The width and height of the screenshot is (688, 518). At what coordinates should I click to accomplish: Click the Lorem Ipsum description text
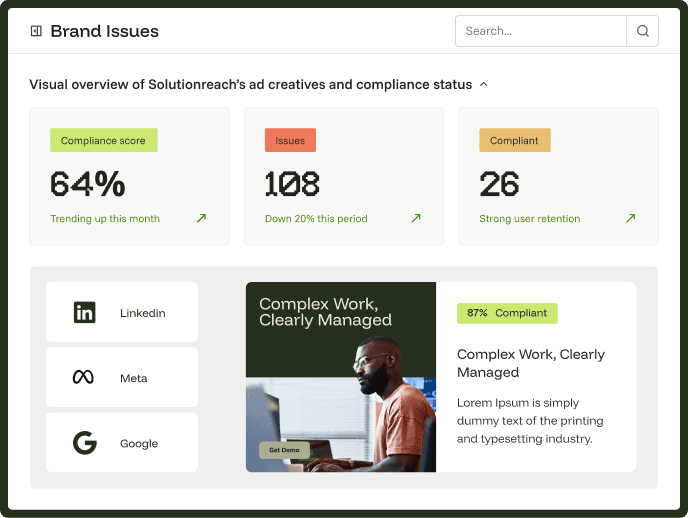point(530,421)
